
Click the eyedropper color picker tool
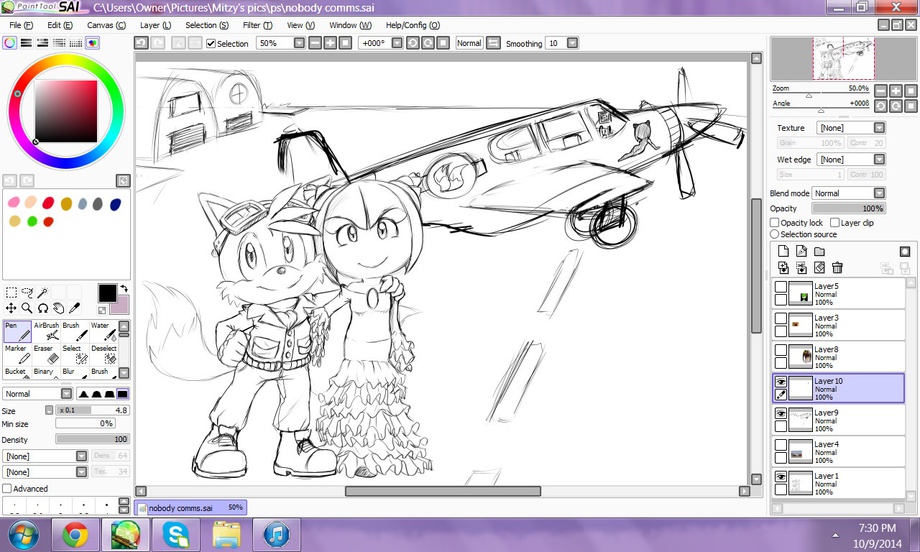(x=74, y=307)
